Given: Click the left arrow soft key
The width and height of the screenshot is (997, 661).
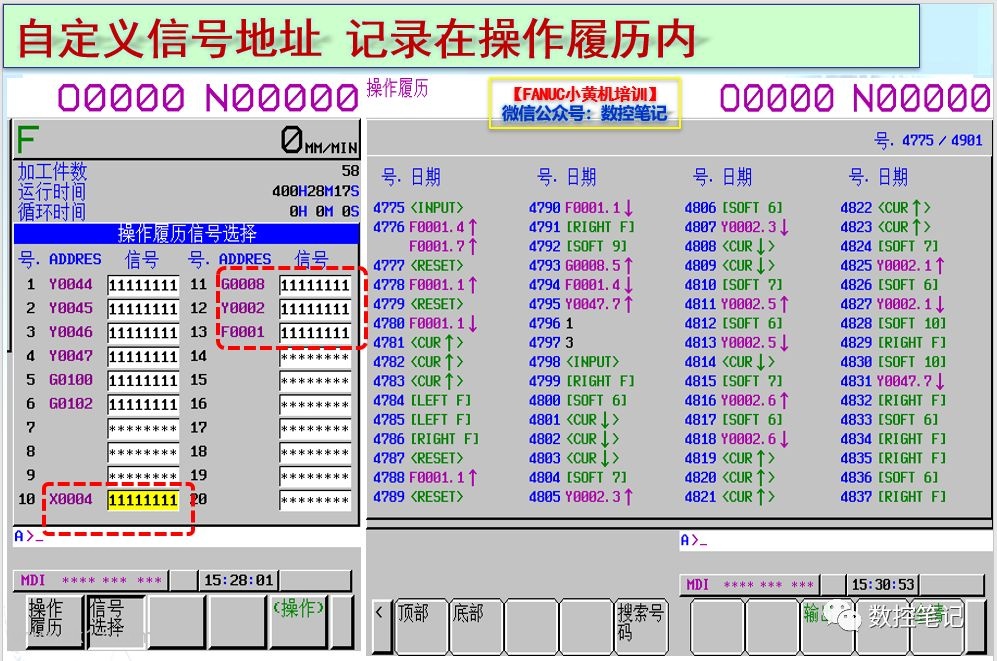Looking at the screenshot, I should (x=380, y=625).
